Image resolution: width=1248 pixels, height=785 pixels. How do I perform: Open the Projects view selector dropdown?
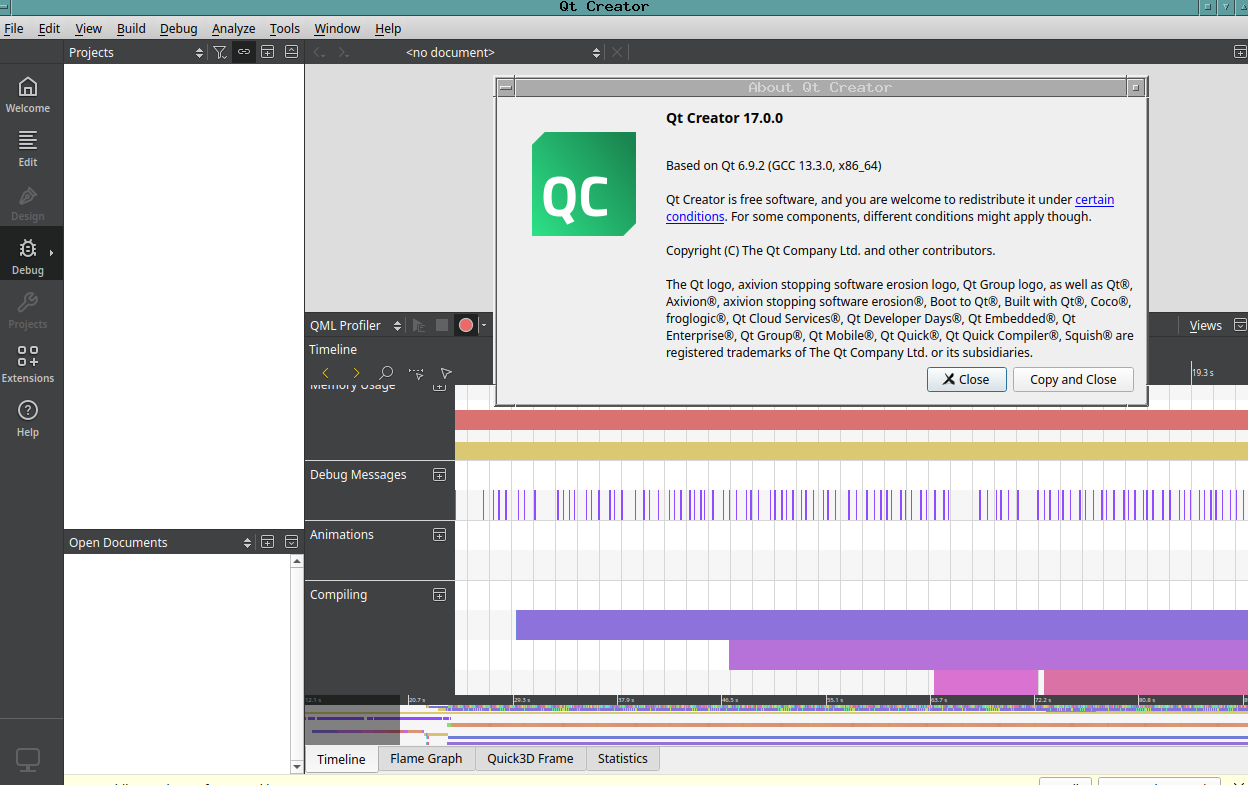136,52
